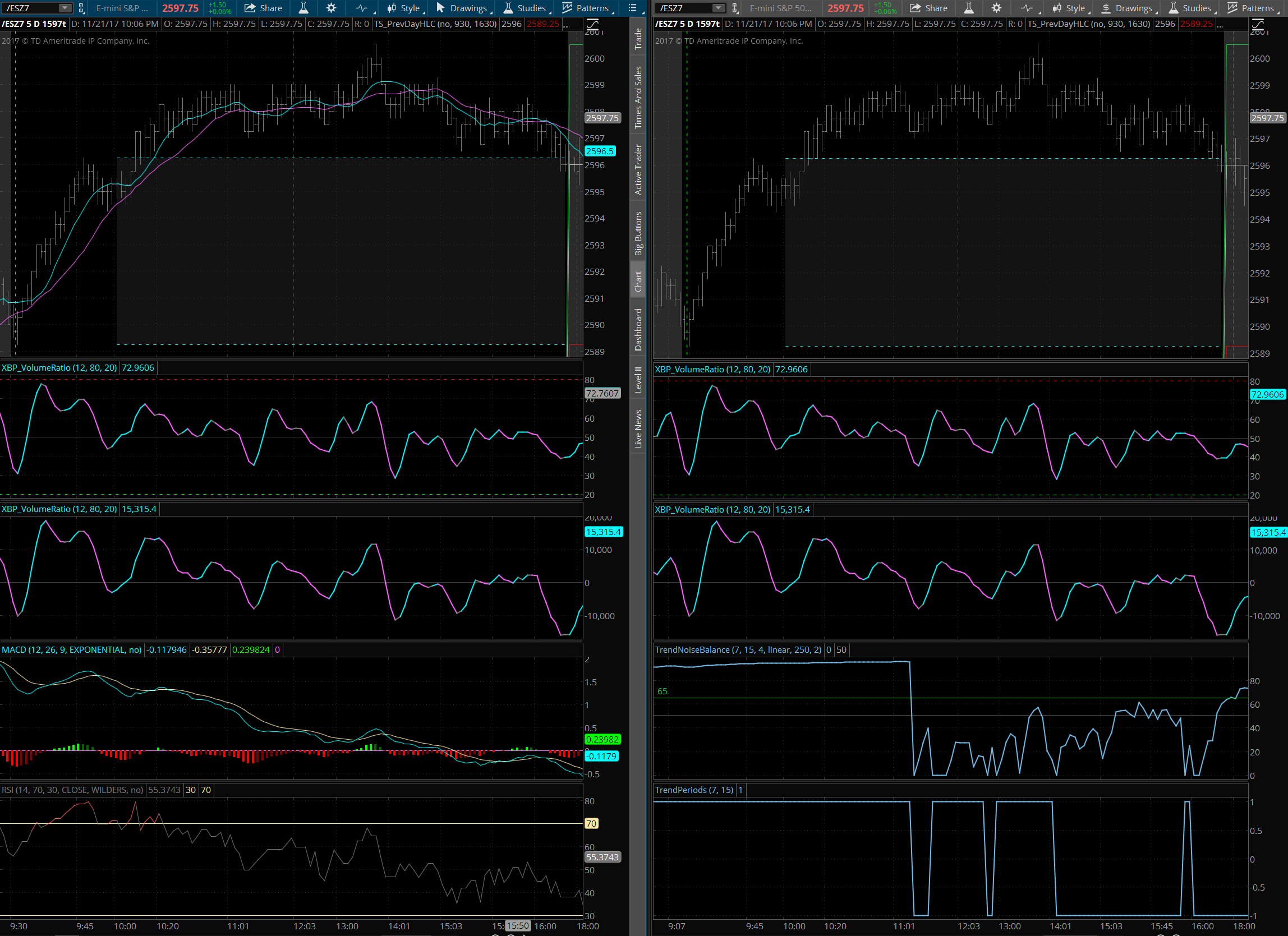Open the left chart Style dropdown
This screenshot has height=936, width=1288.
pos(404,8)
